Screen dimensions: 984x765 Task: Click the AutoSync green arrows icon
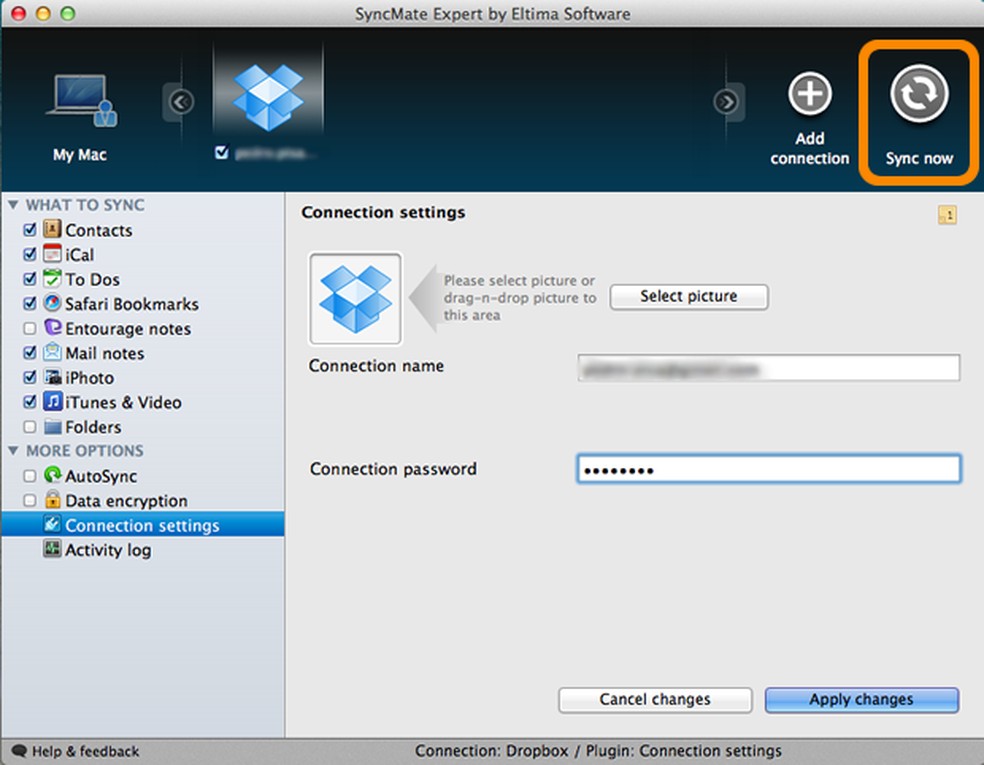[x=52, y=475]
